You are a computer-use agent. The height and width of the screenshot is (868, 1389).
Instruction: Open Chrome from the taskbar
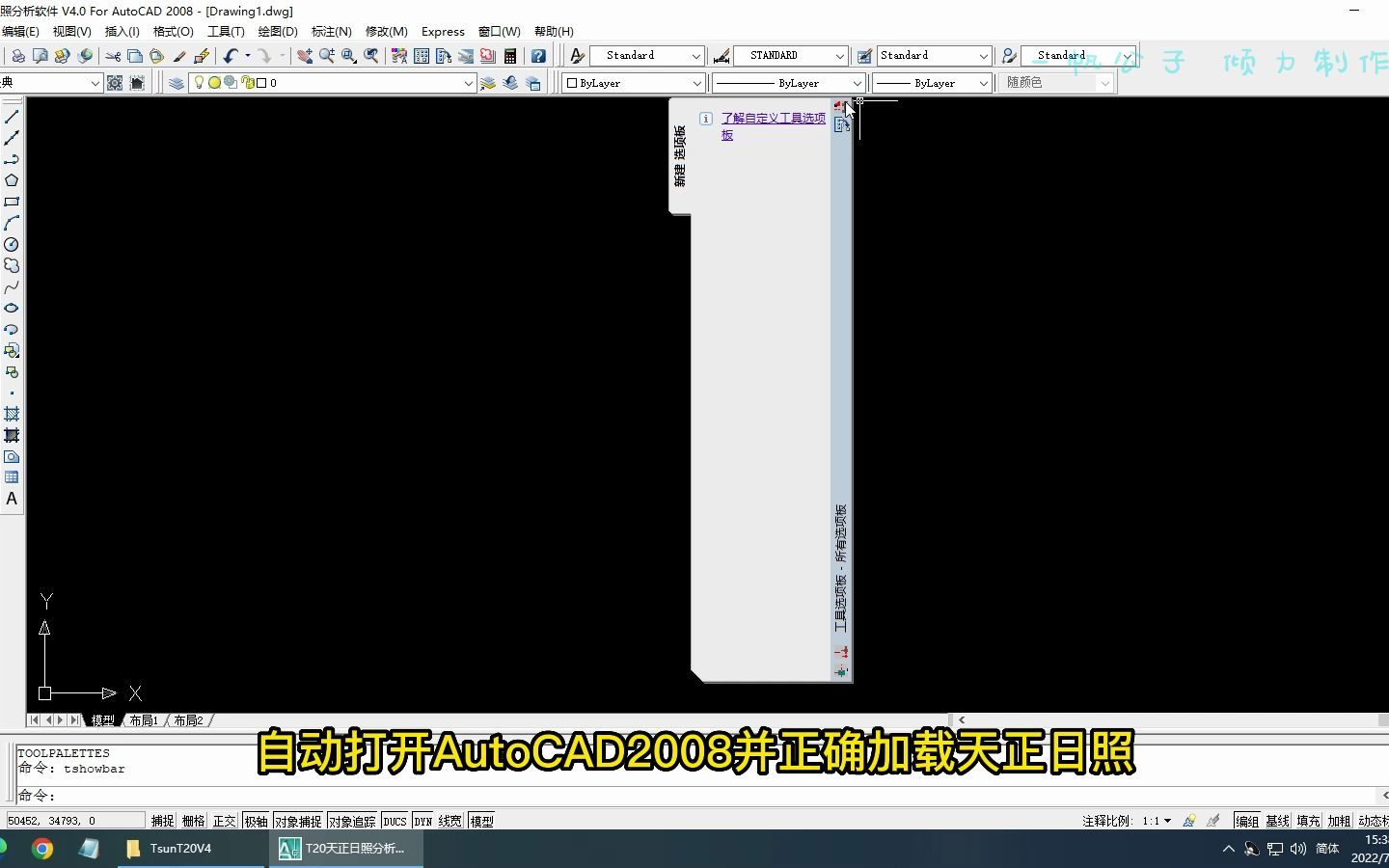pyautogui.click(x=41, y=849)
